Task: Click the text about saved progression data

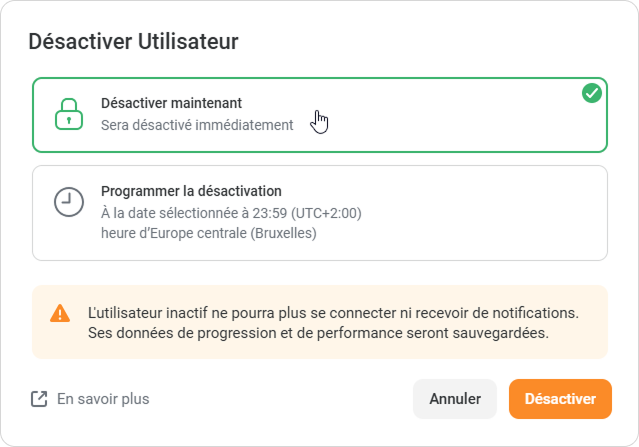Action: point(318,333)
